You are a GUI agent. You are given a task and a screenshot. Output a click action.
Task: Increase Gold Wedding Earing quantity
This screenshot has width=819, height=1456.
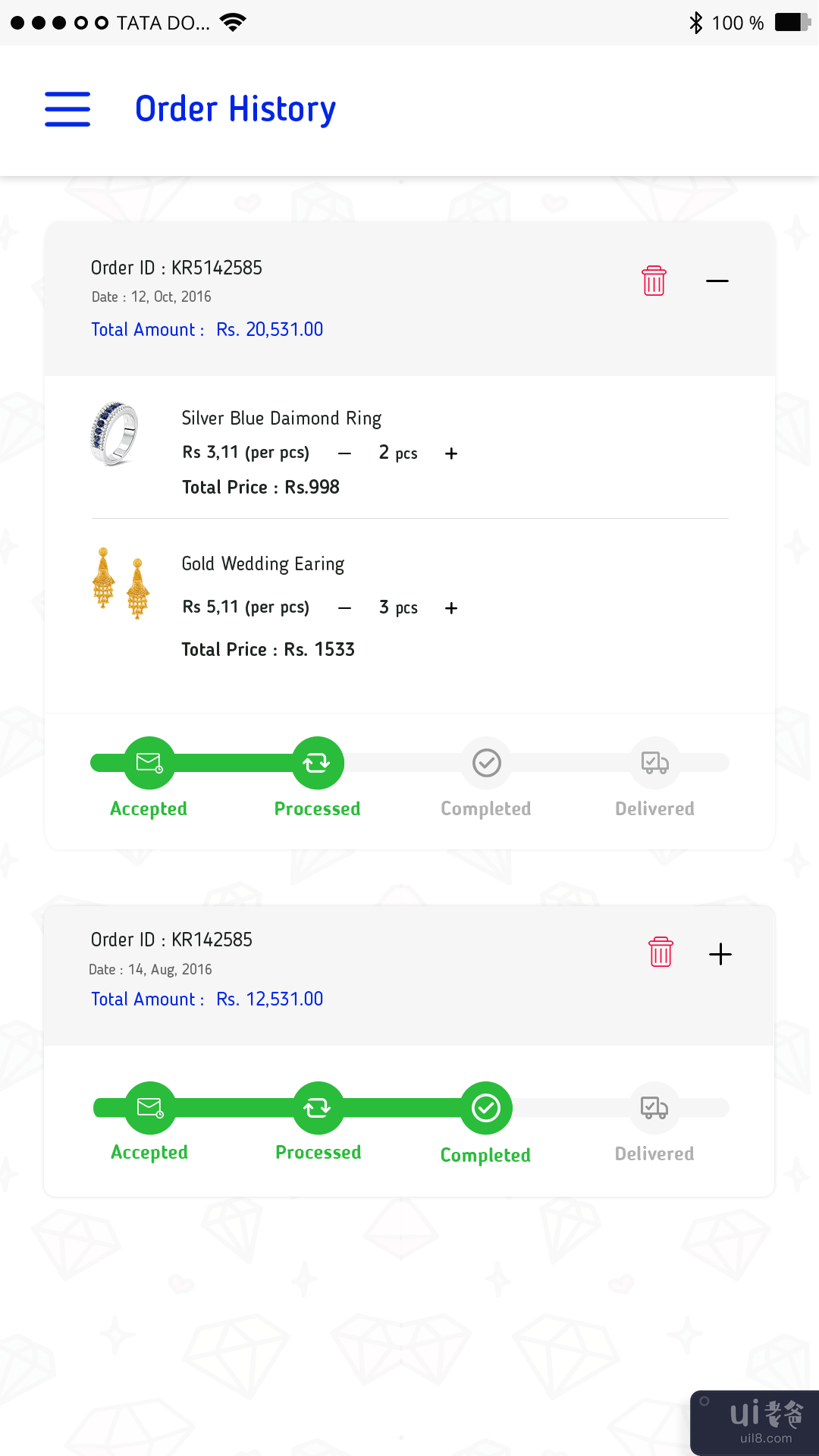[451, 608]
